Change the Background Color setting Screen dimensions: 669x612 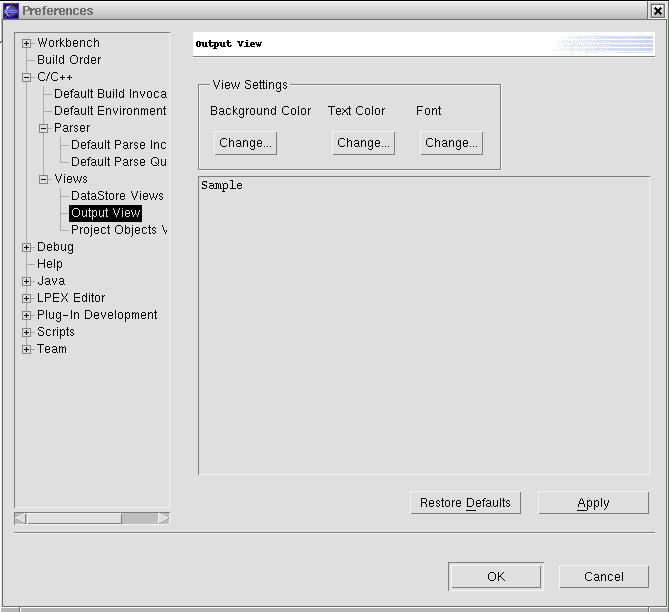pos(245,143)
